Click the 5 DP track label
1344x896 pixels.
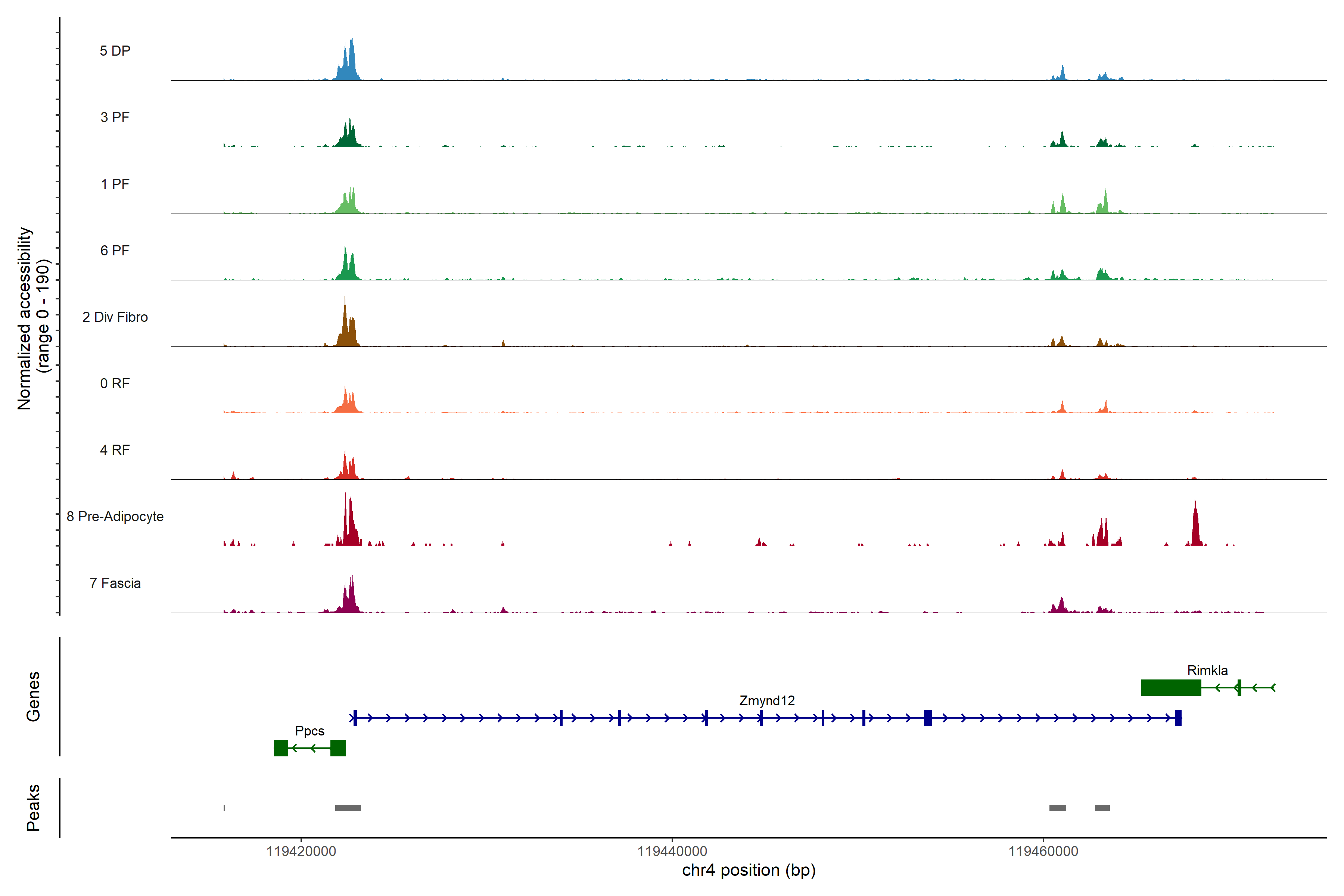tap(115, 51)
